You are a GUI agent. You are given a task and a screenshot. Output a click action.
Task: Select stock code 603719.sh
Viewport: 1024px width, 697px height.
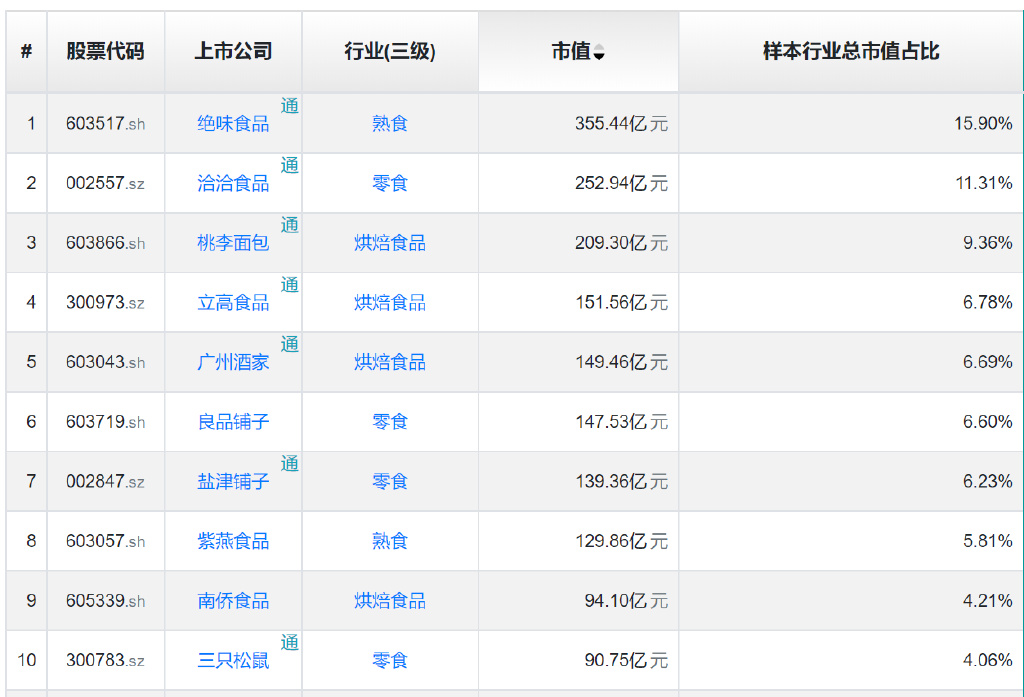[105, 422]
